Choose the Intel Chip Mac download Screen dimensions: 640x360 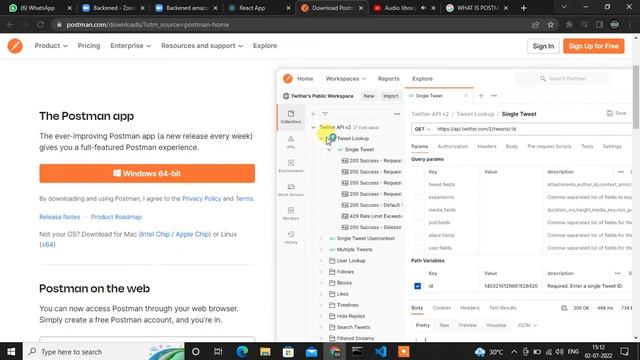(x=155, y=234)
